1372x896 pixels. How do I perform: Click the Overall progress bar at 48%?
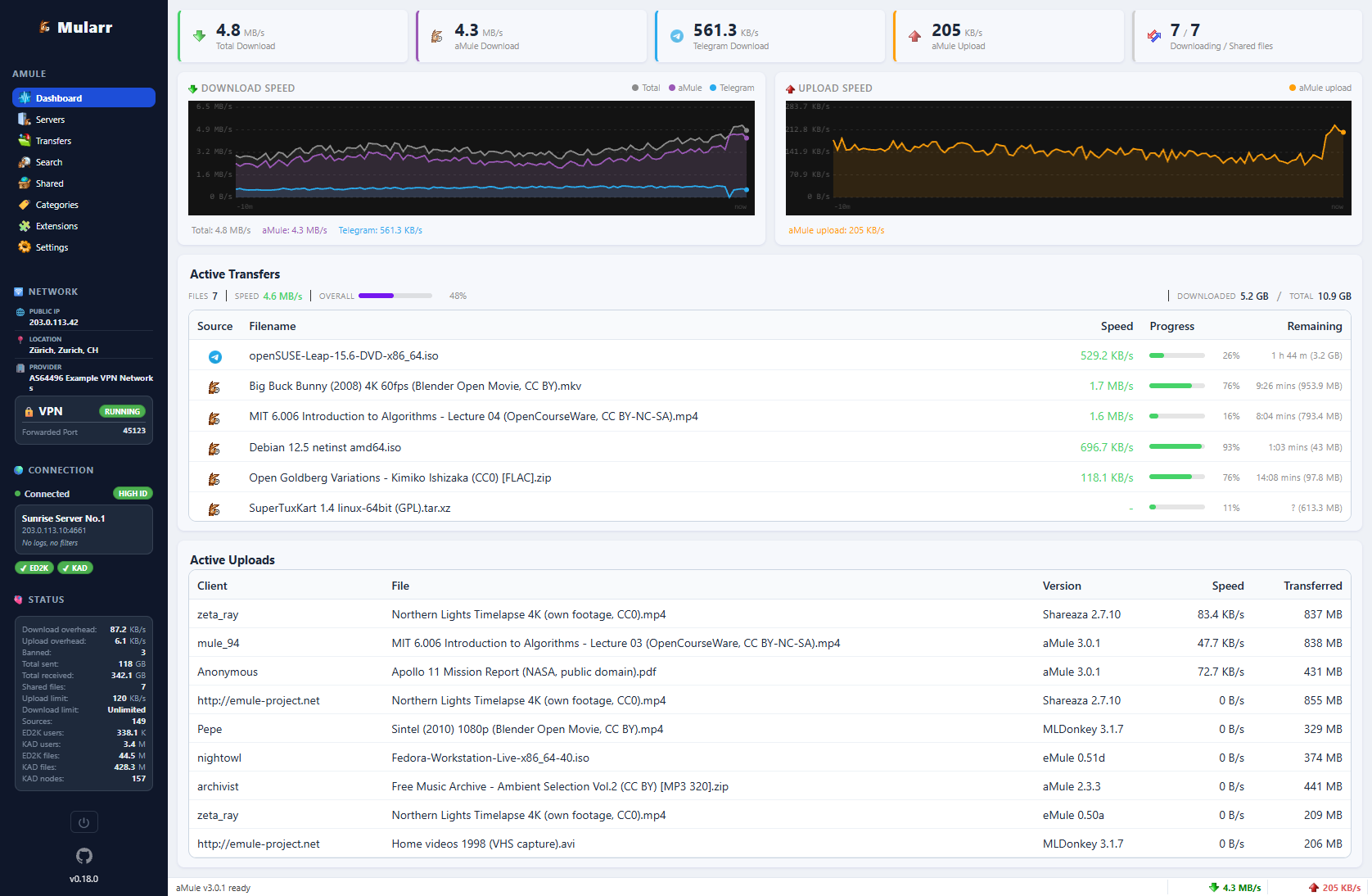(395, 296)
